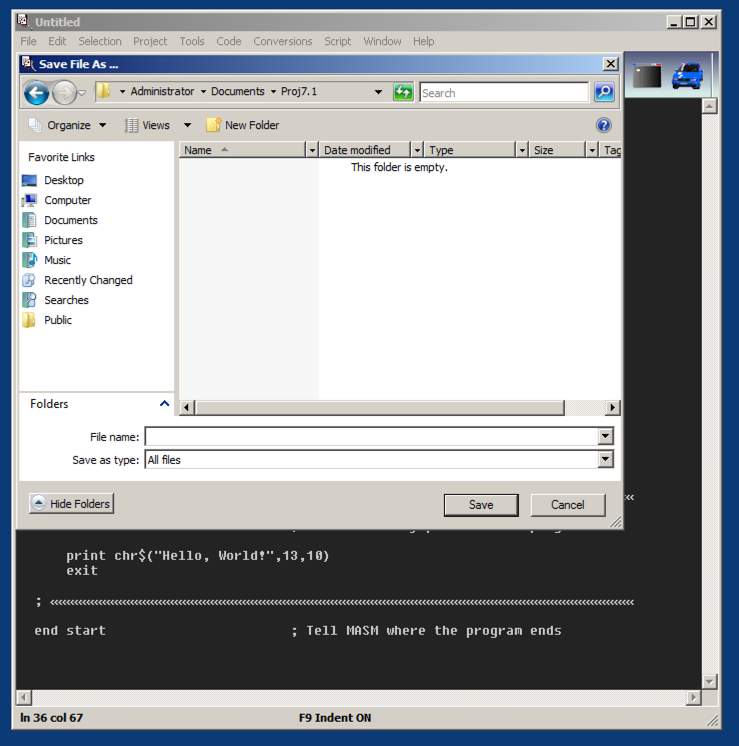Click the Hide Folders button

point(71,503)
